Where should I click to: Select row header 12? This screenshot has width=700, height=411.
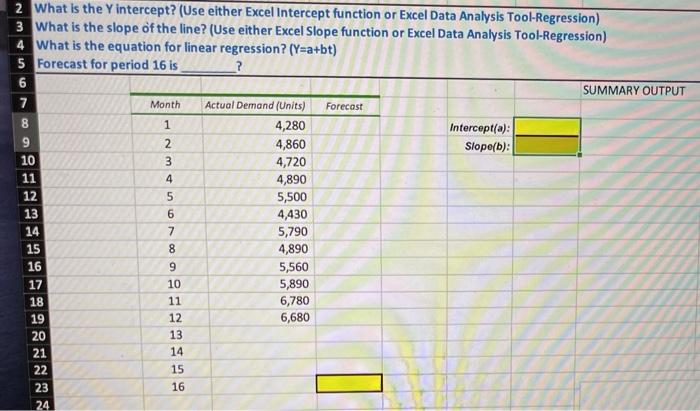pos(30,196)
